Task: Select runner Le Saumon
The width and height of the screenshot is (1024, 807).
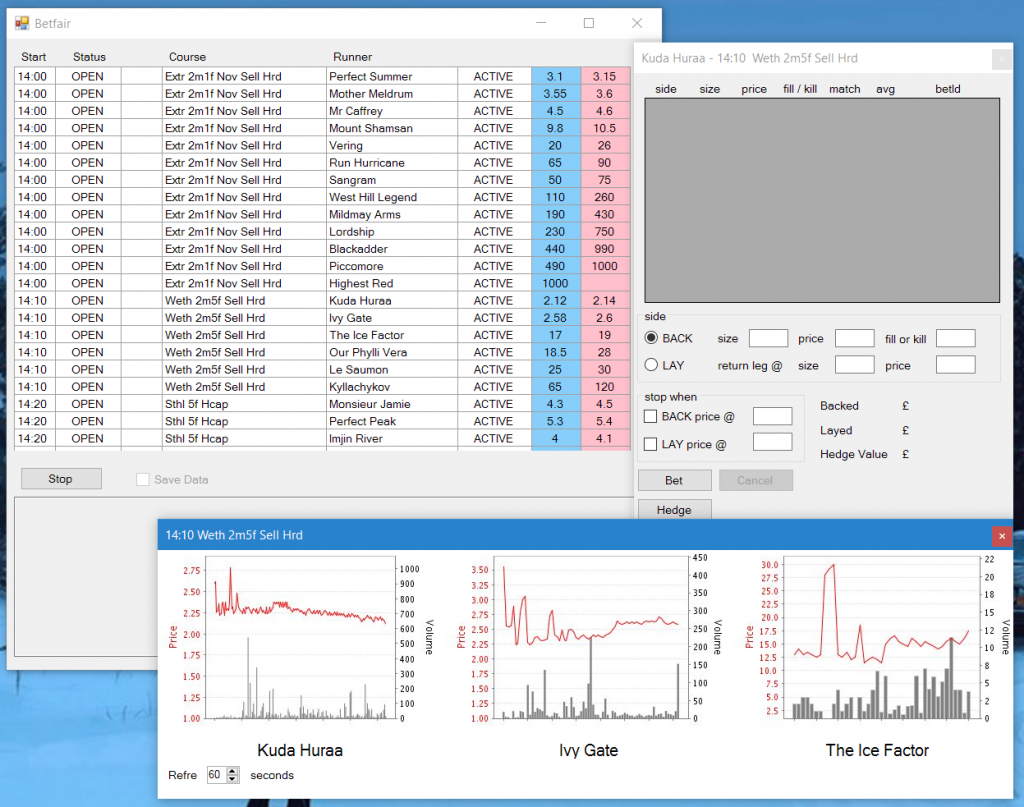Action: click(392, 370)
